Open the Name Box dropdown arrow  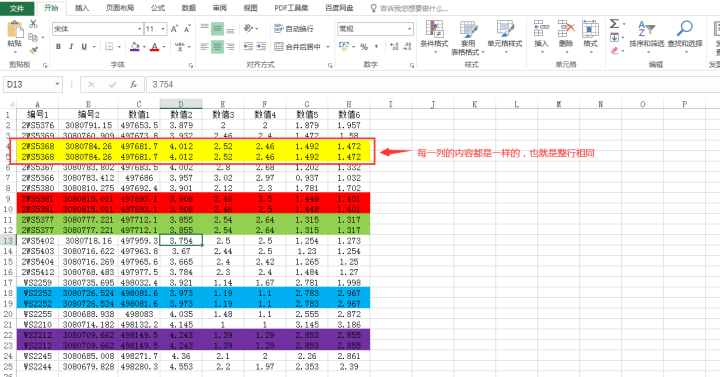57,84
